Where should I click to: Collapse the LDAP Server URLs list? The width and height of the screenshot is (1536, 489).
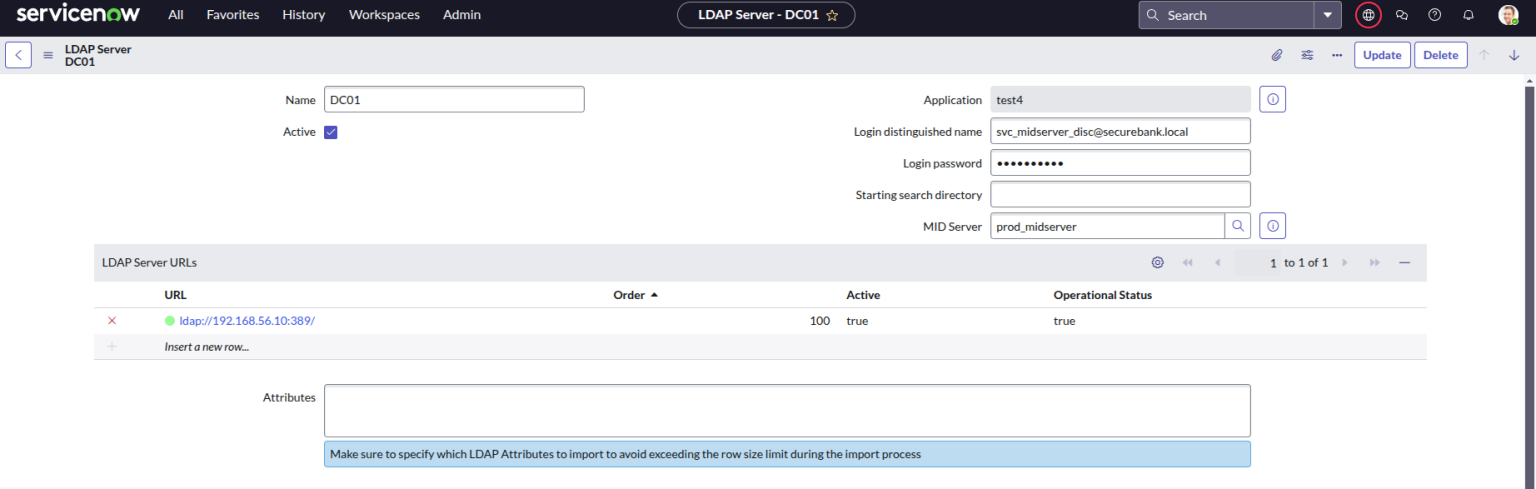tap(1404, 262)
